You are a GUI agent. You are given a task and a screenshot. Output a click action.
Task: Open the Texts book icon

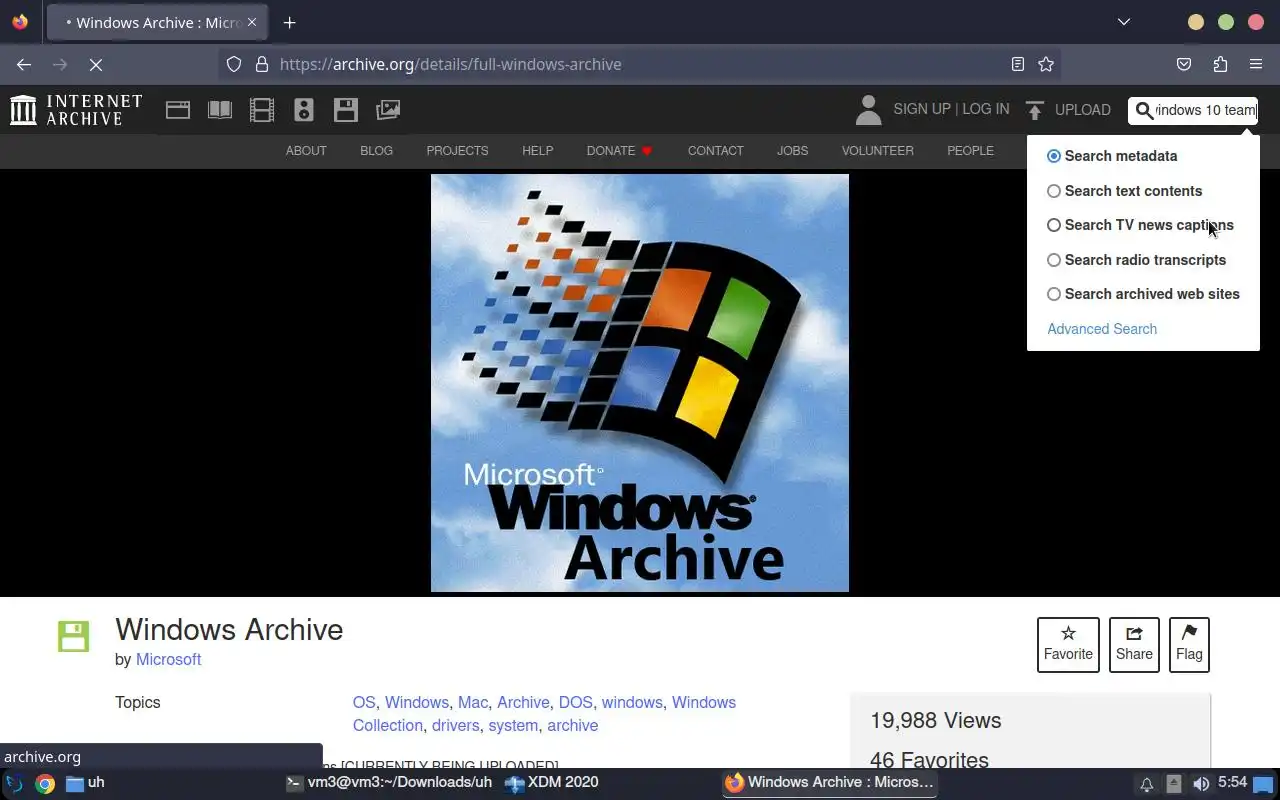coord(220,110)
